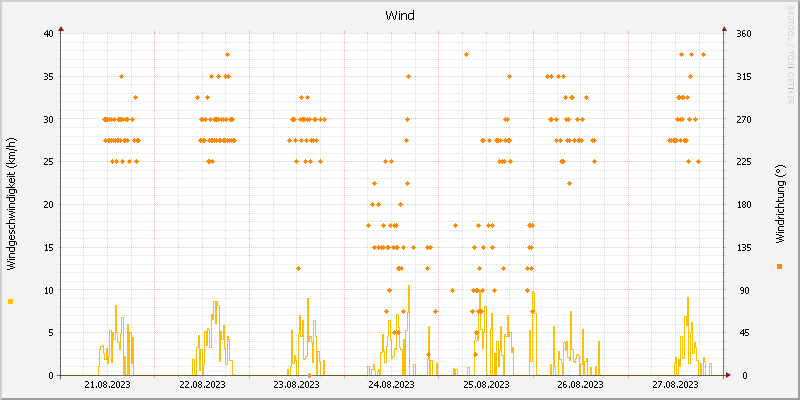Image resolution: width=800 pixels, height=400 pixels.
Task: Click the yellow wind speed legend square
Action: point(11,302)
